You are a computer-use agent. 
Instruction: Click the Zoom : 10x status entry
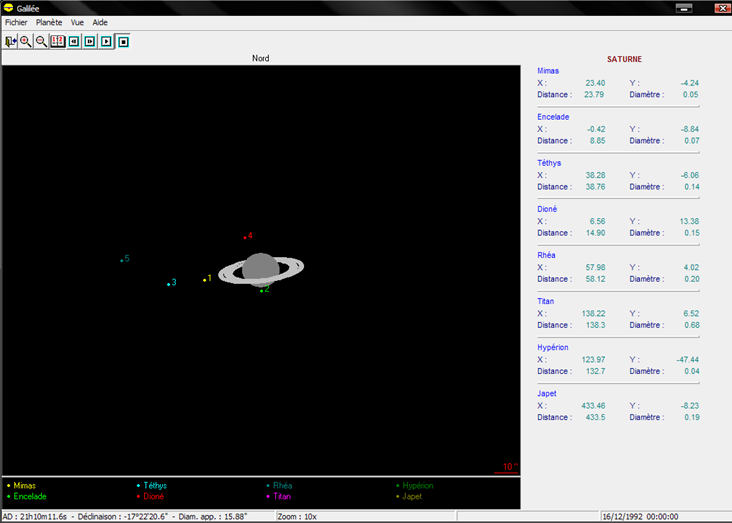297,517
